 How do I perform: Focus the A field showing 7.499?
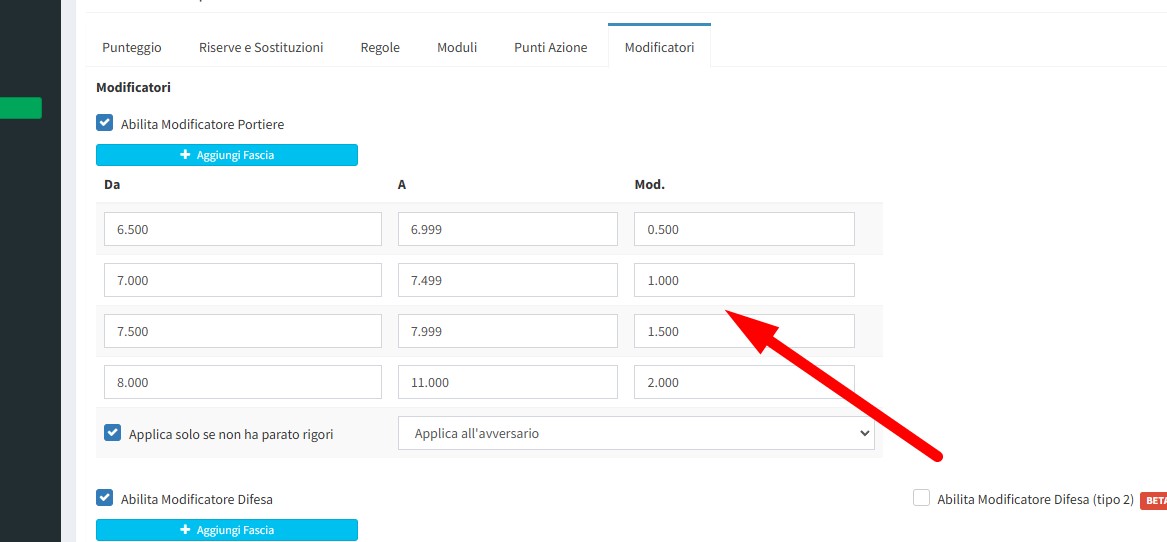pyautogui.click(x=507, y=280)
